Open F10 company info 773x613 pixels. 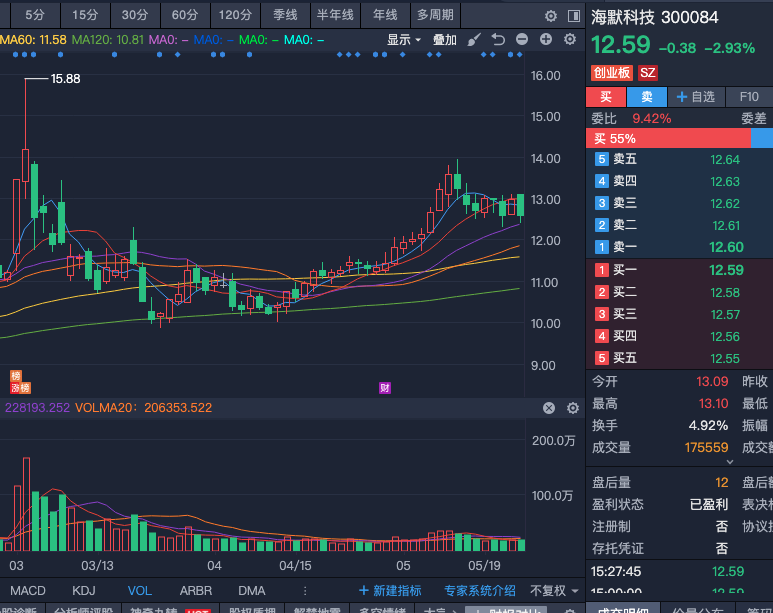point(749,97)
